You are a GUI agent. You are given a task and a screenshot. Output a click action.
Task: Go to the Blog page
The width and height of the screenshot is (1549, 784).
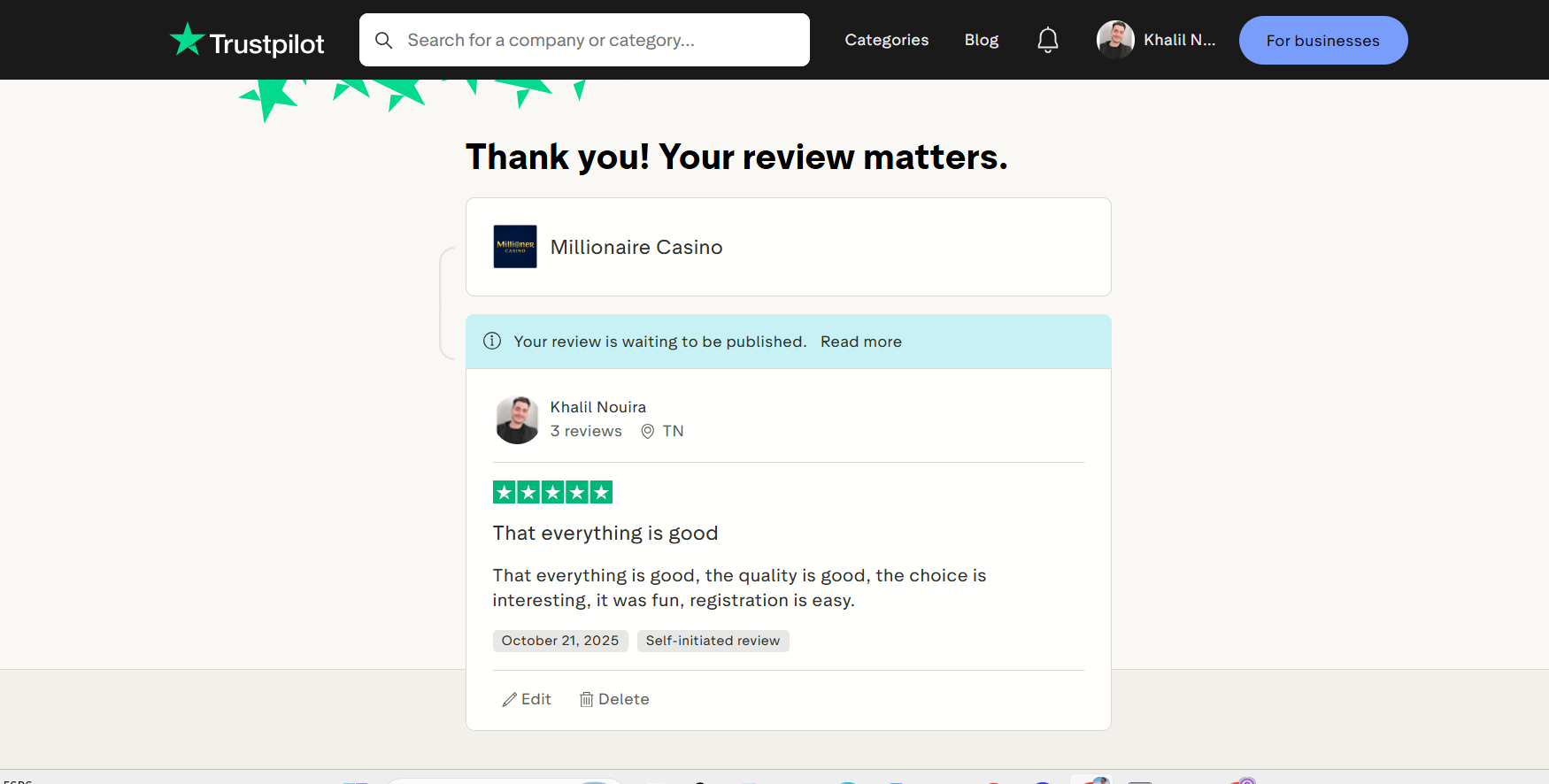tap(982, 40)
